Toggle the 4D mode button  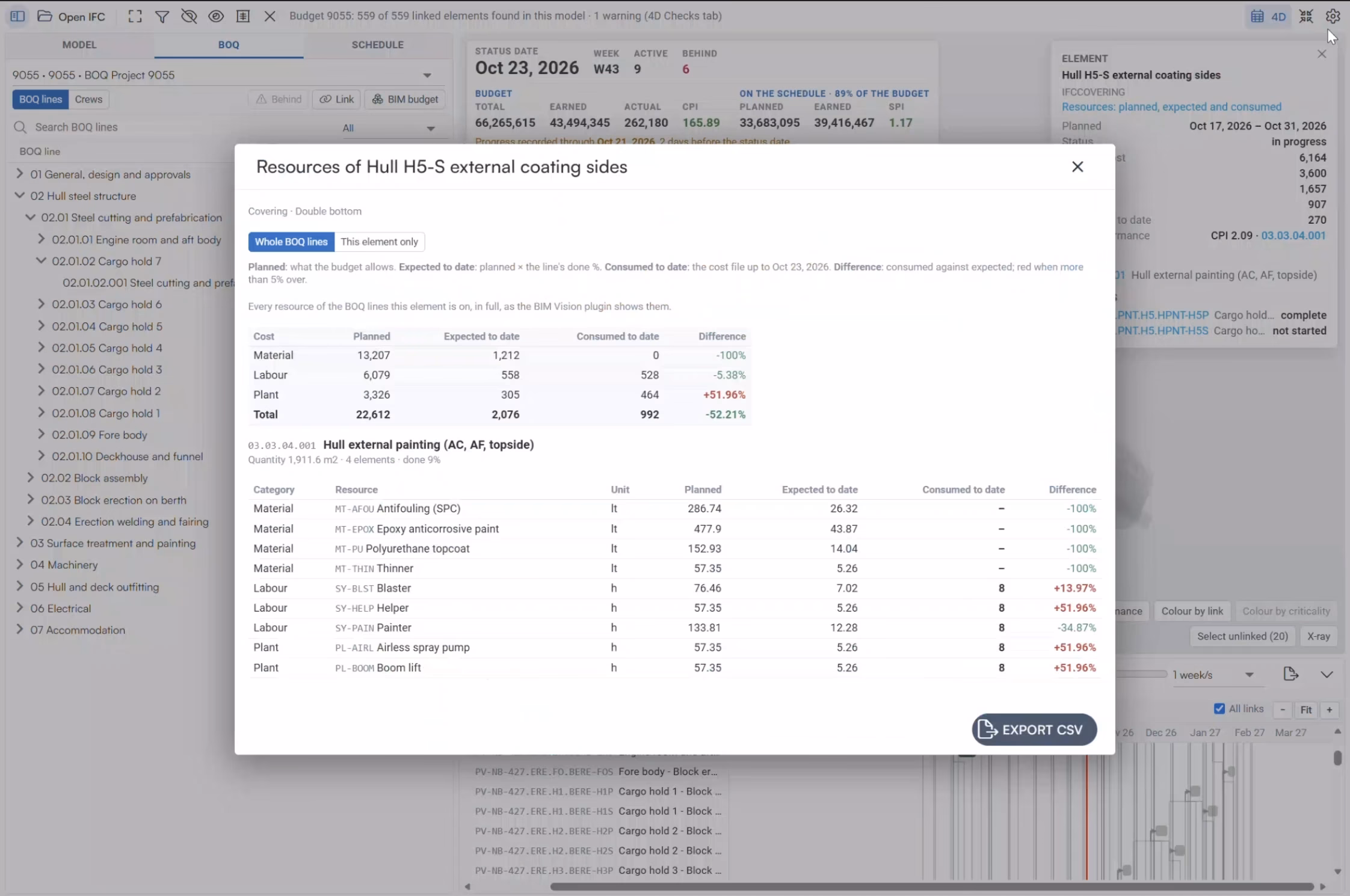point(1268,16)
